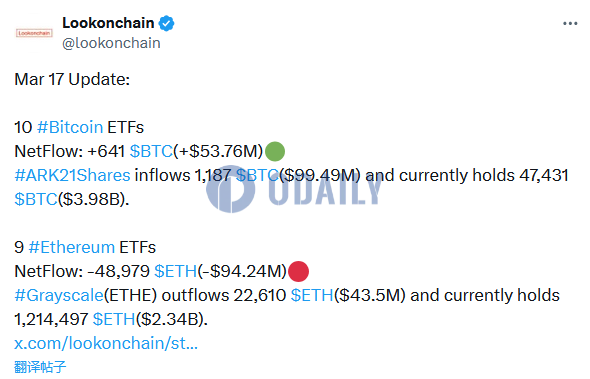Image resolution: width=590 pixels, height=379 pixels.
Task: Click the $BTC cashtag after inflows 1,187
Action: pyautogui.click(x=257, y=175)
